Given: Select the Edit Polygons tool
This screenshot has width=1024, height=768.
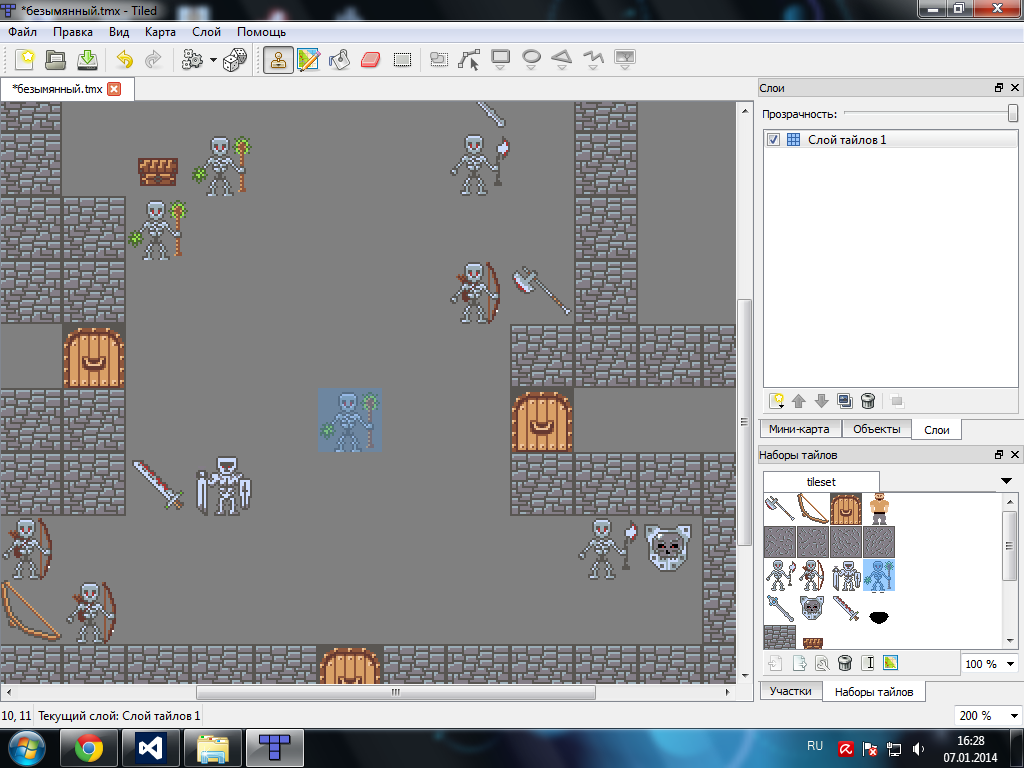Looking at the screenshot, I should click(x=469, y=60).
